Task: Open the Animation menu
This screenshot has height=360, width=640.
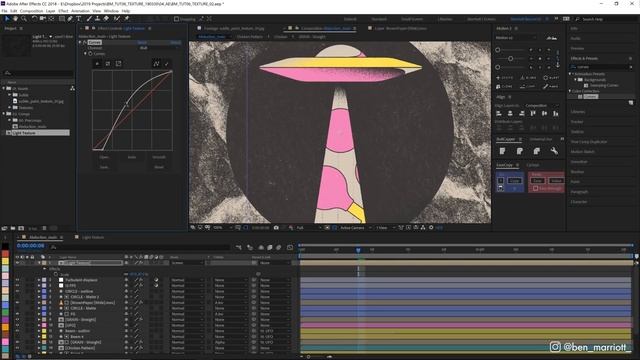Action: tap(80, 11)
